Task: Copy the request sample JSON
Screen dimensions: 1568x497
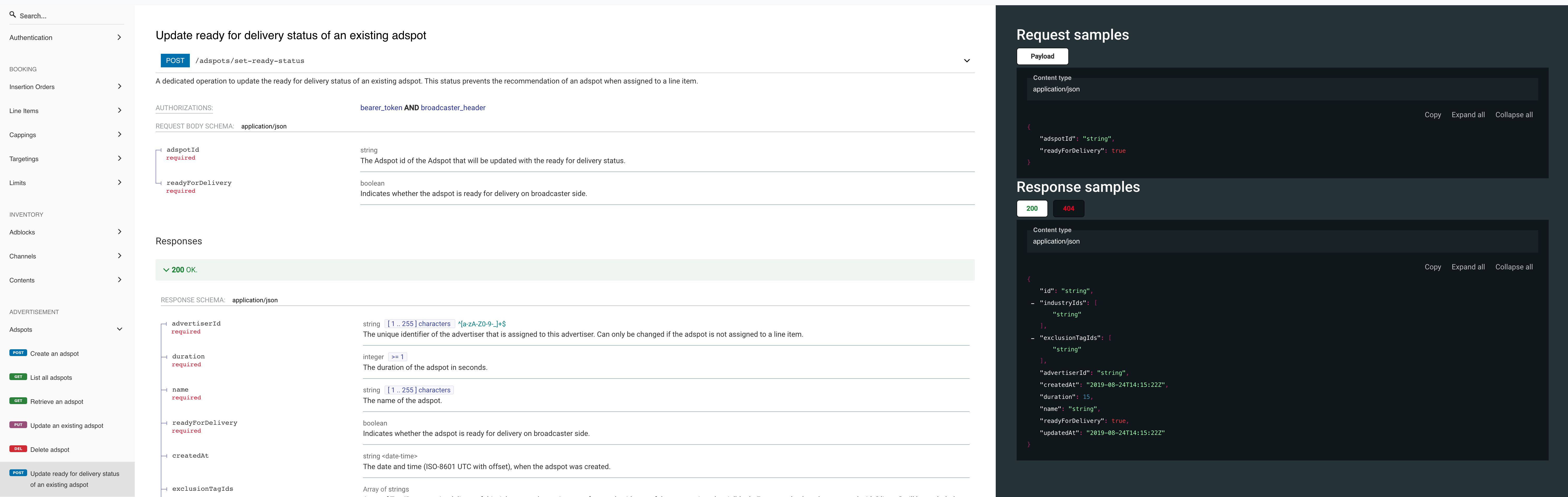Action: pos(1432,115)
